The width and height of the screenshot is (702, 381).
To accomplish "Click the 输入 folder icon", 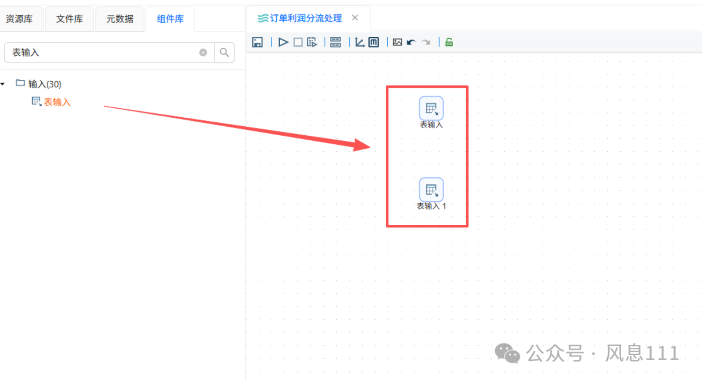I will (20, 83).
